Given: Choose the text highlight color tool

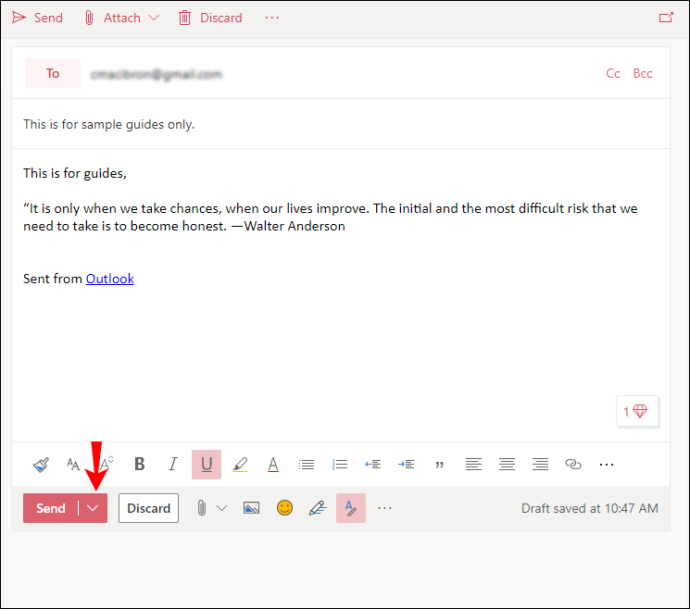Looking at the screenshot, I should coord(240,465).
